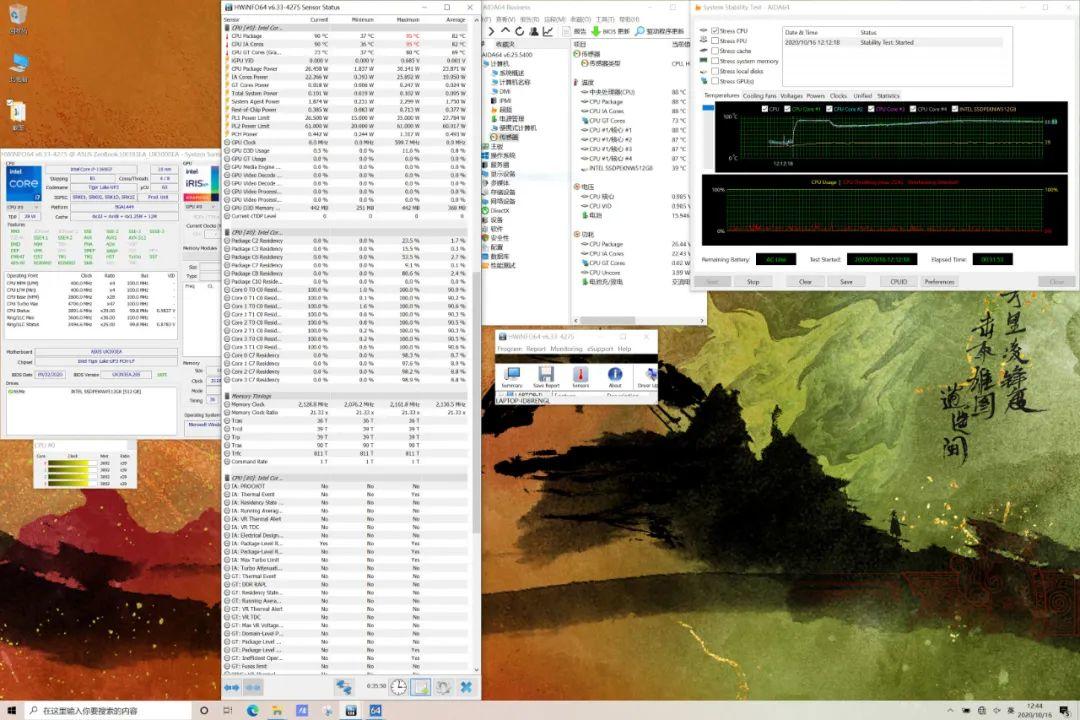The width and height of the screenshot is (1080, 720).
Task: Toggle the INTEL SSD graph legend checkbox
Action: click(955, 109)
